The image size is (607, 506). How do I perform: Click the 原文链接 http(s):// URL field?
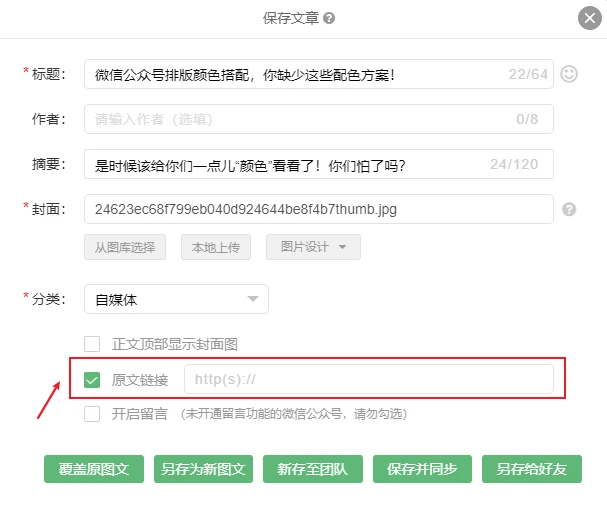[x=367, y=380]
